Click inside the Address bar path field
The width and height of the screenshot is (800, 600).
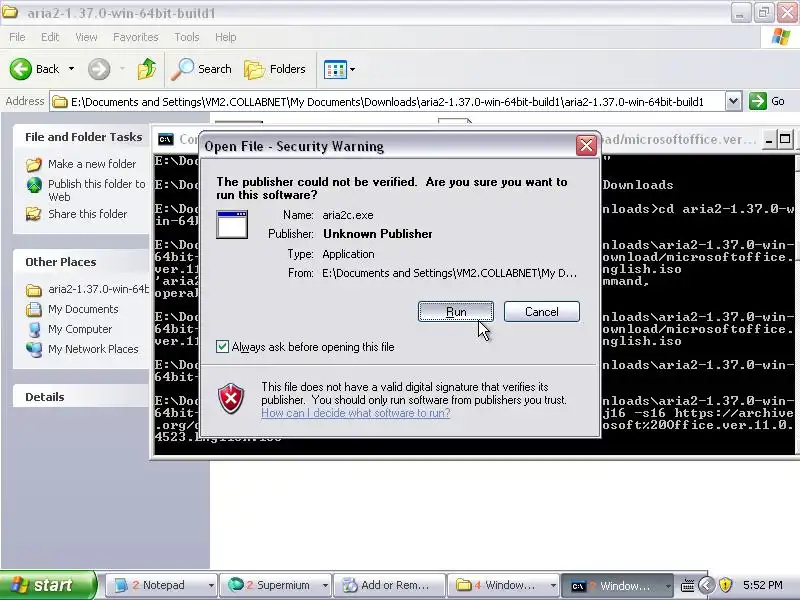(388, 102)
